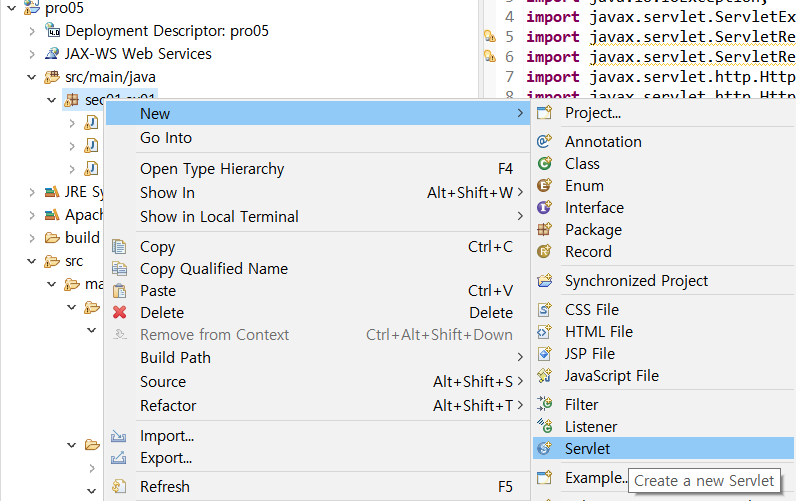Click the Copy Qualified Name icon
The image size is (796, 501).
pyautogui.click(x=119, y=269)
